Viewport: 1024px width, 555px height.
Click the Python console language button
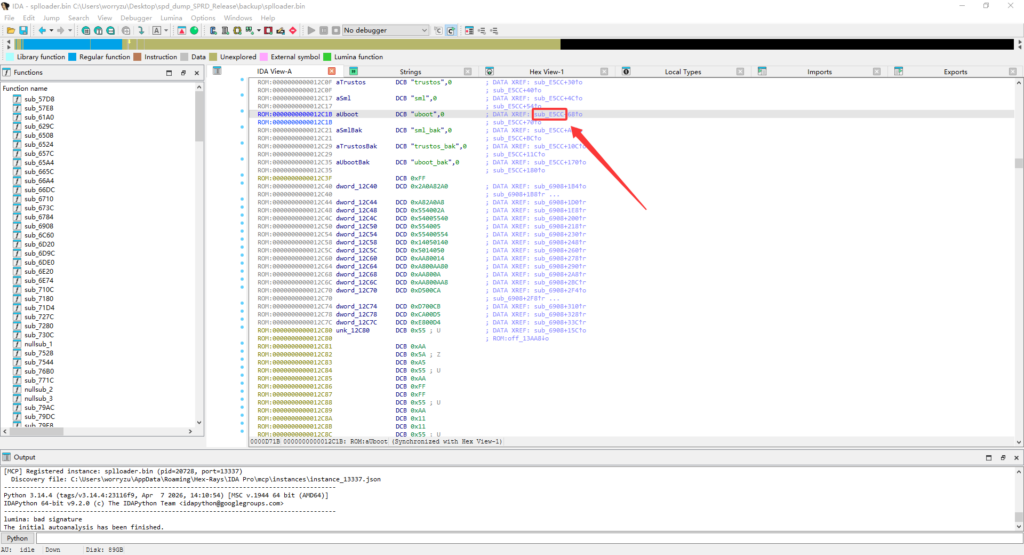[17, 539]
